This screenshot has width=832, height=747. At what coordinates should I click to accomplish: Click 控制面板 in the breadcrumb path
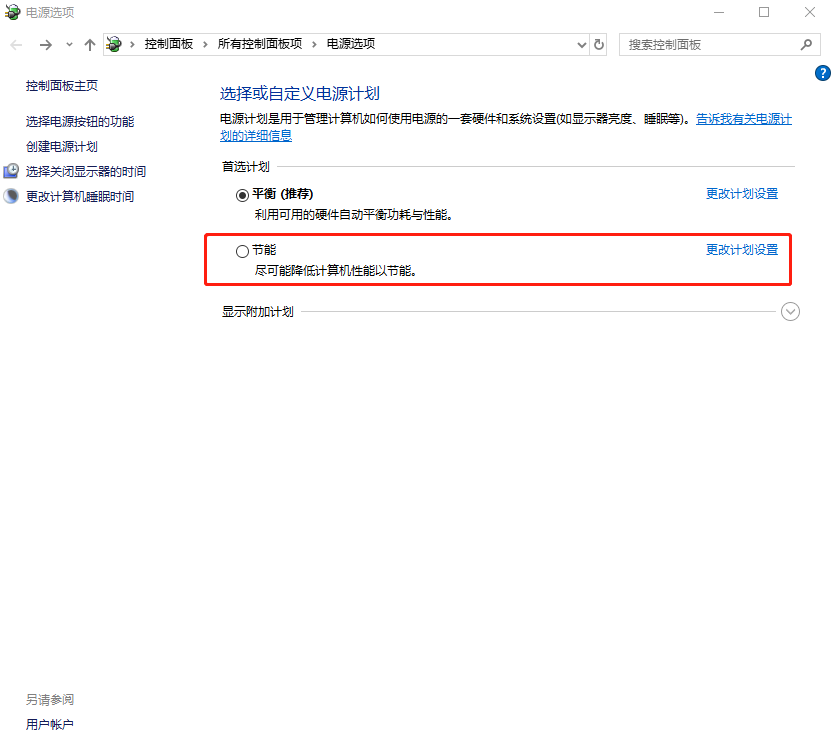168,45
